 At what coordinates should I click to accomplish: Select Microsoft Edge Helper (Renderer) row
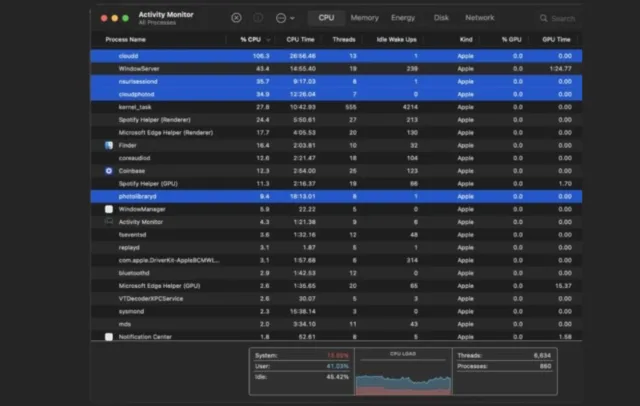[x=336, y=133]
